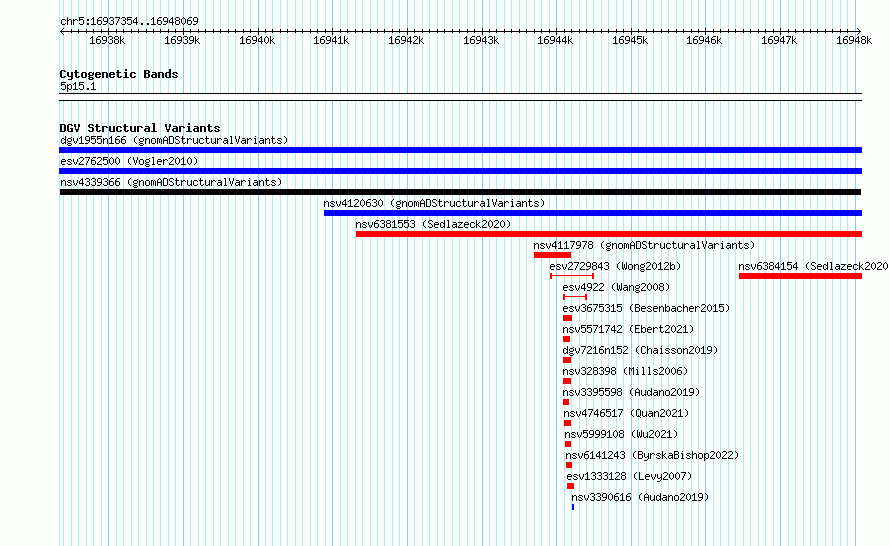
Task: Click the 16944k ruler label
Action: coord(555,40)
